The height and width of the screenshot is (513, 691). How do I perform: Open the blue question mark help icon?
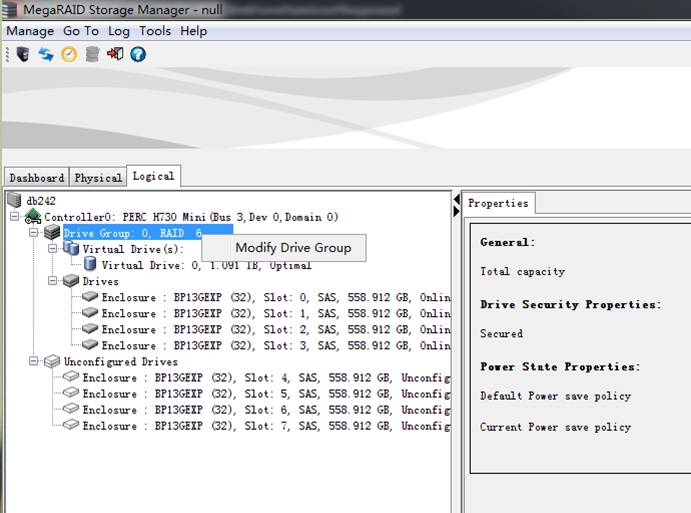138,54
